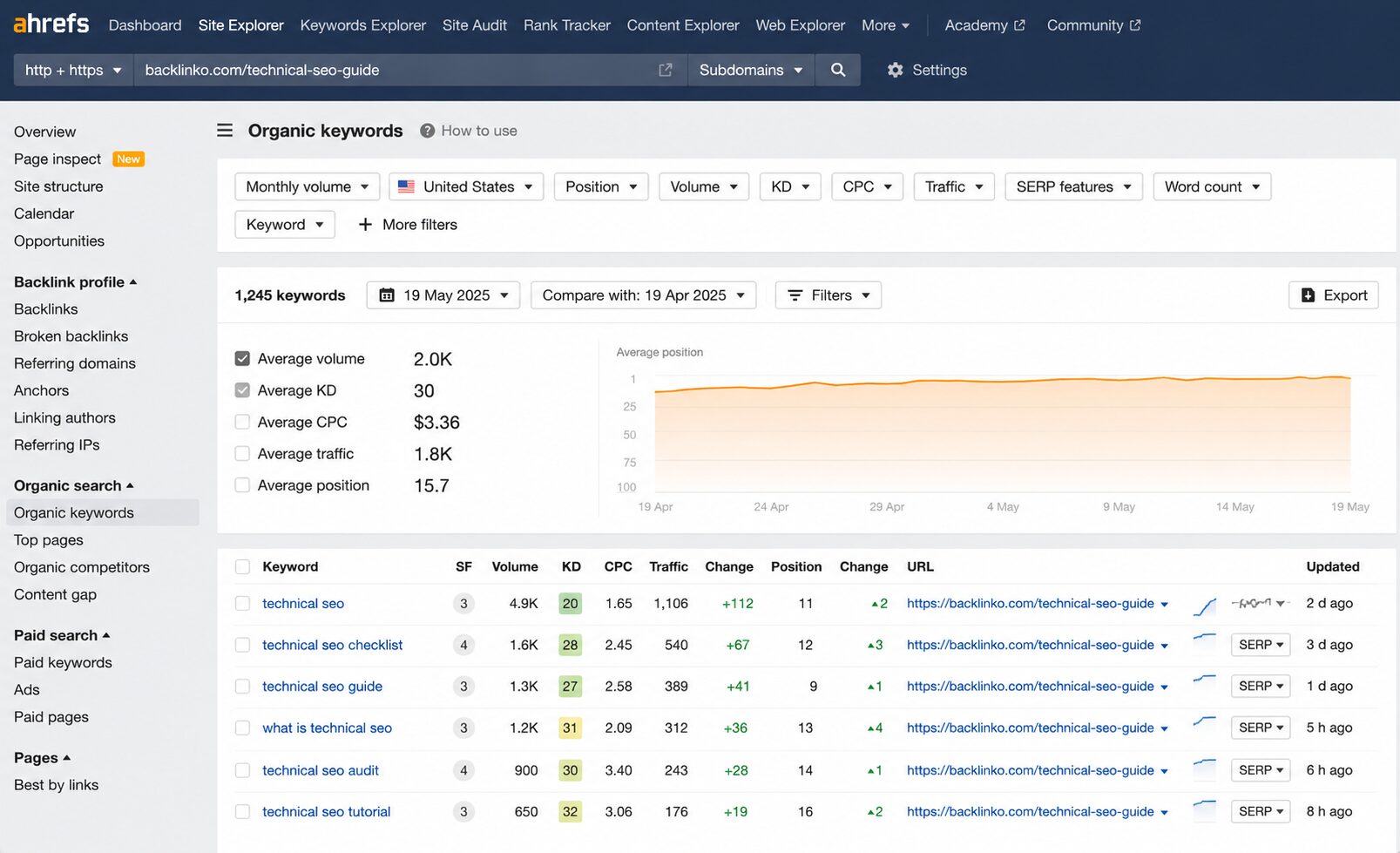Expand the More menu
Image resolution: width=1400 pixels, height=853 pixels.
click(x=885, y=25)
